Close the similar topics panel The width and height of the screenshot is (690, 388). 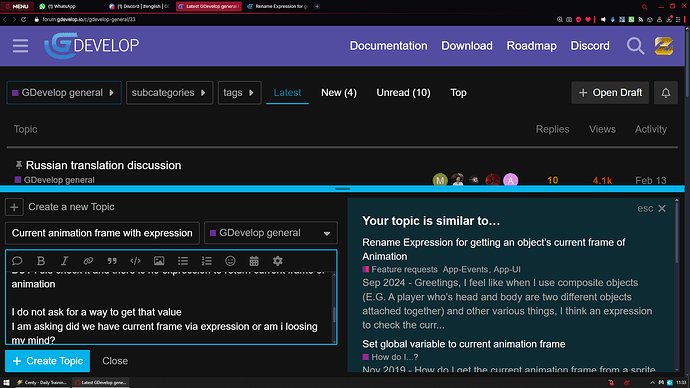tap(662, 209)
